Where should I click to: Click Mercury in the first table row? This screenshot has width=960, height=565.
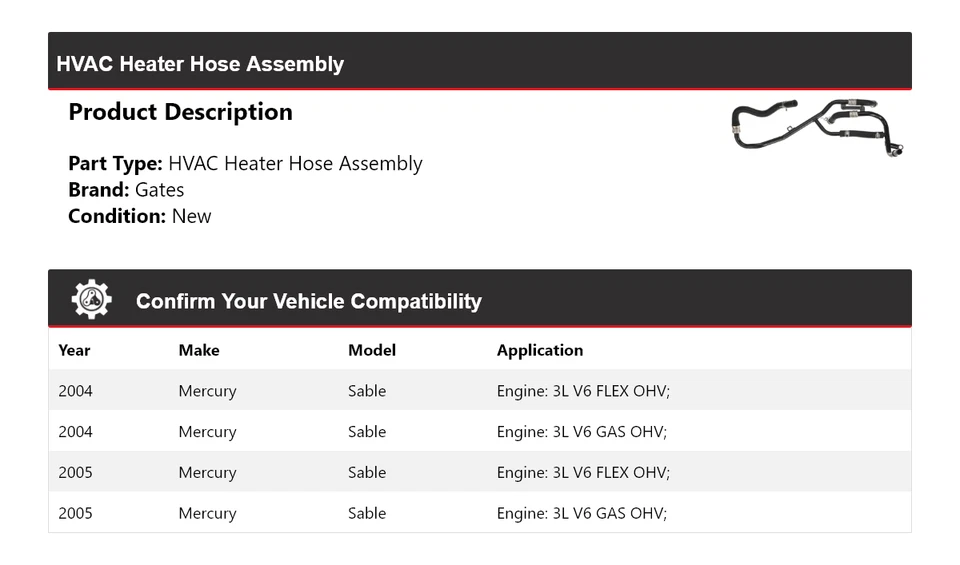click(x=207, y=391)
